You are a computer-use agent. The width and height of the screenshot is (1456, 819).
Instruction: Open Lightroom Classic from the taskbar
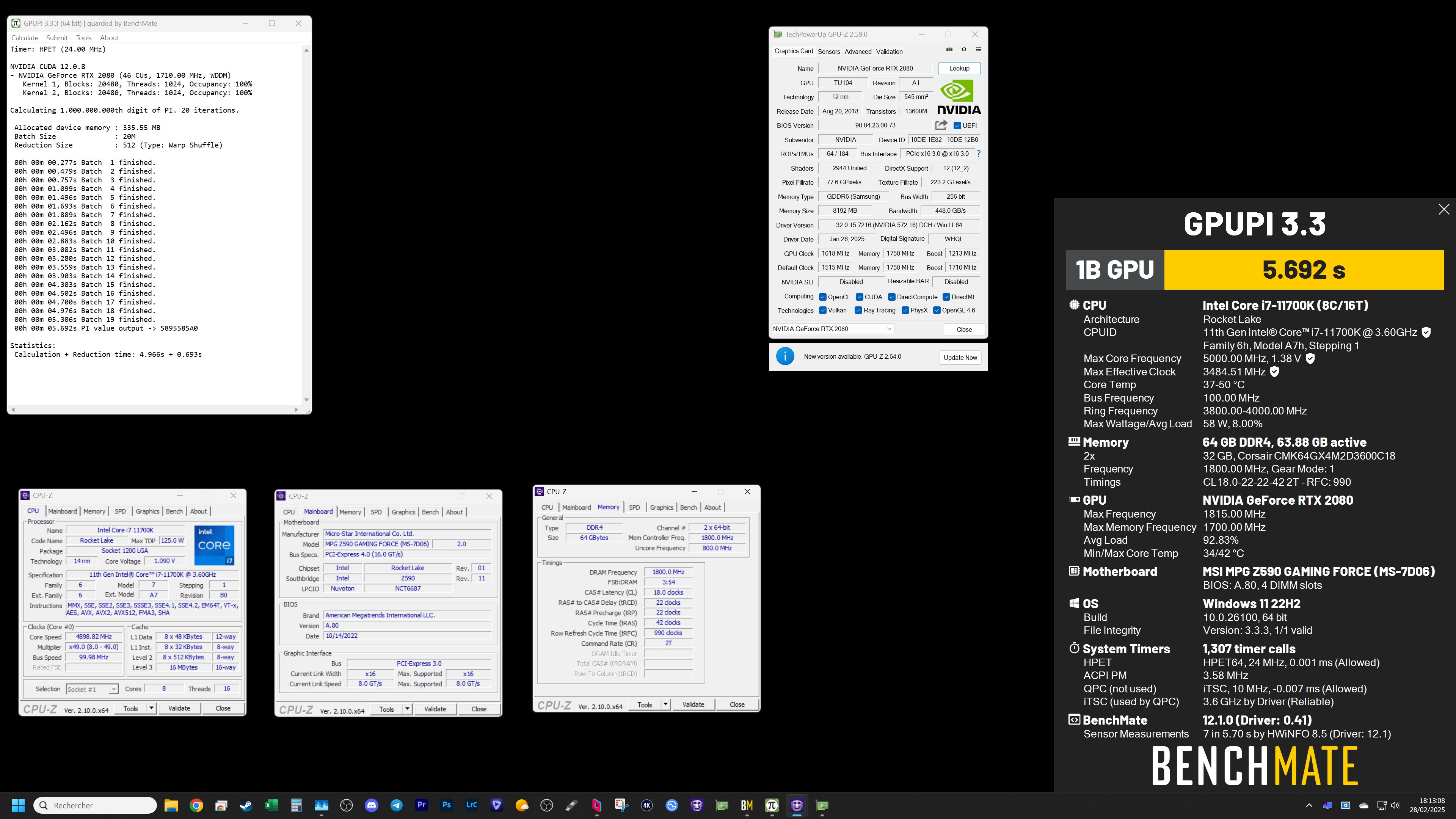pos(471,805)
